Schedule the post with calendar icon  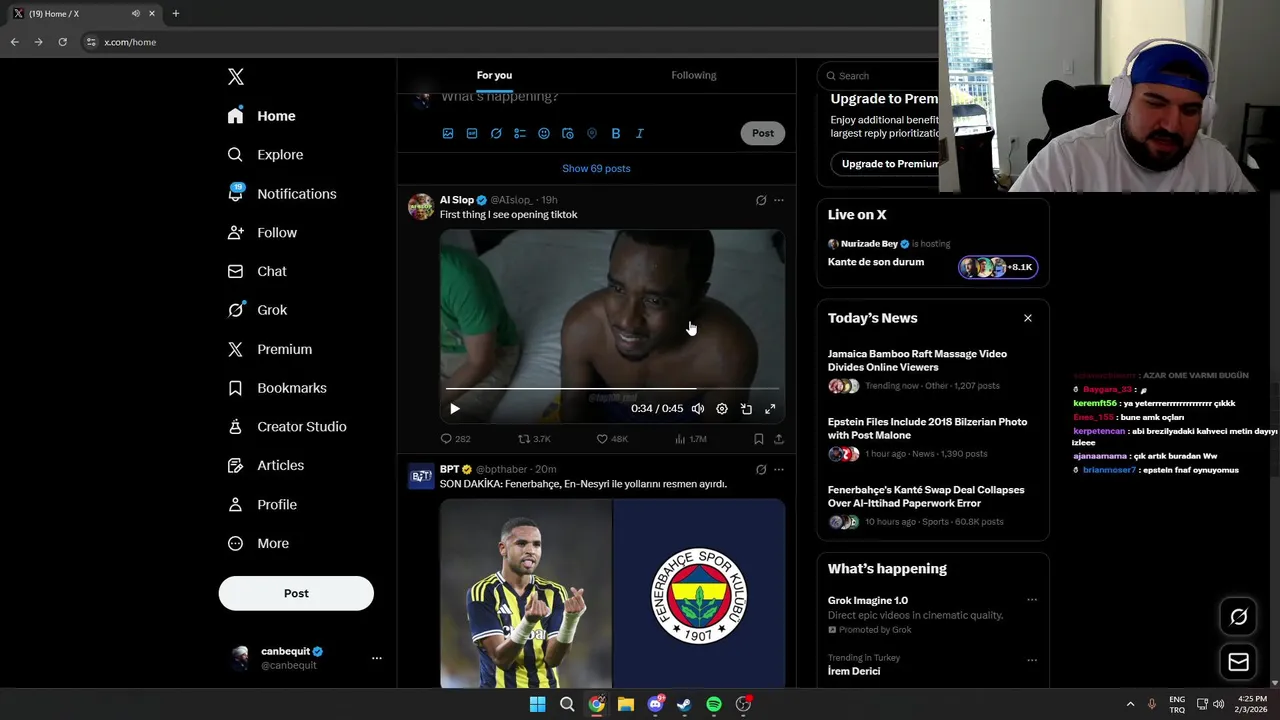(x=568, y=133)
